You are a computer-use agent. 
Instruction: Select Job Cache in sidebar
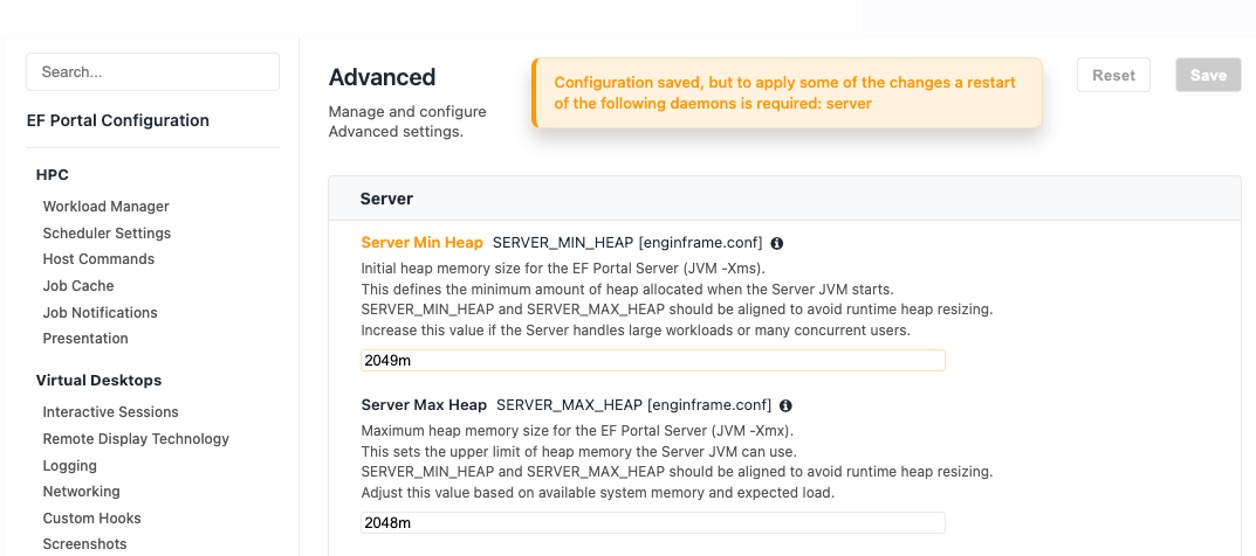tap(78, 286)
